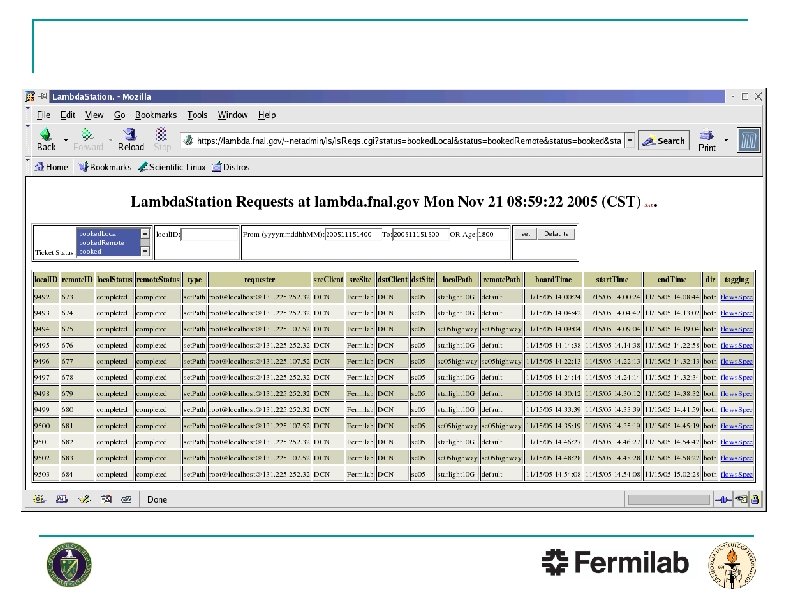794x595 pixels.
Task: Click the Done status bar text
Action: (x=157, y=500)
